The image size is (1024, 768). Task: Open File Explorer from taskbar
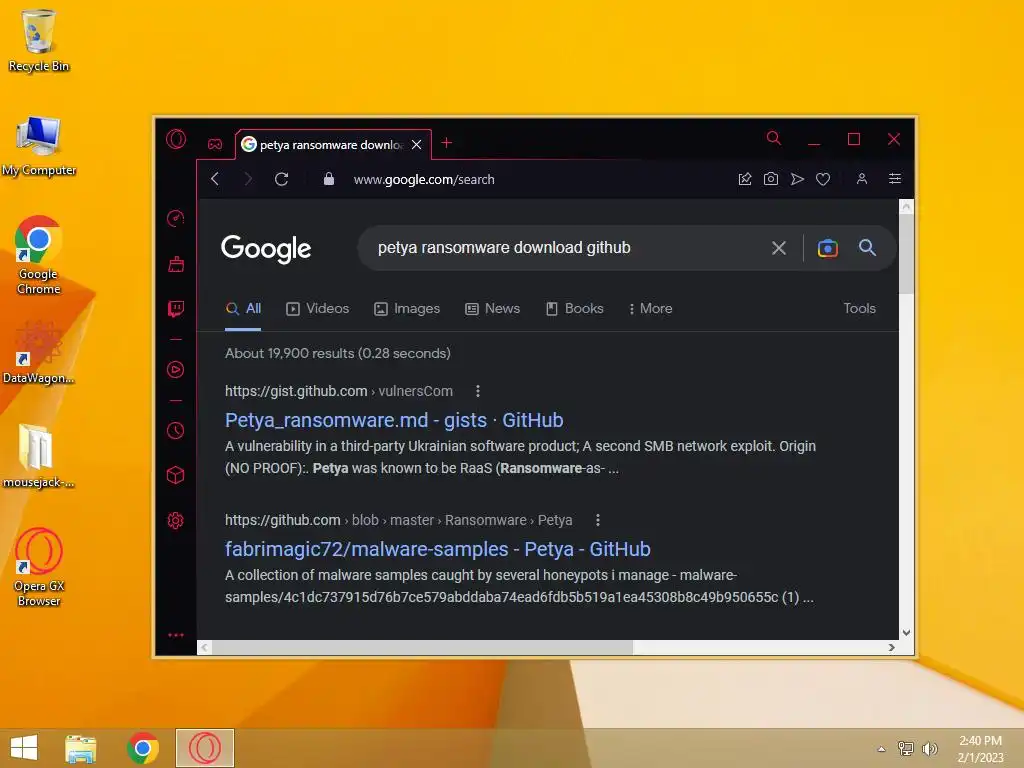pyautogui.click(x=80, y=748)
